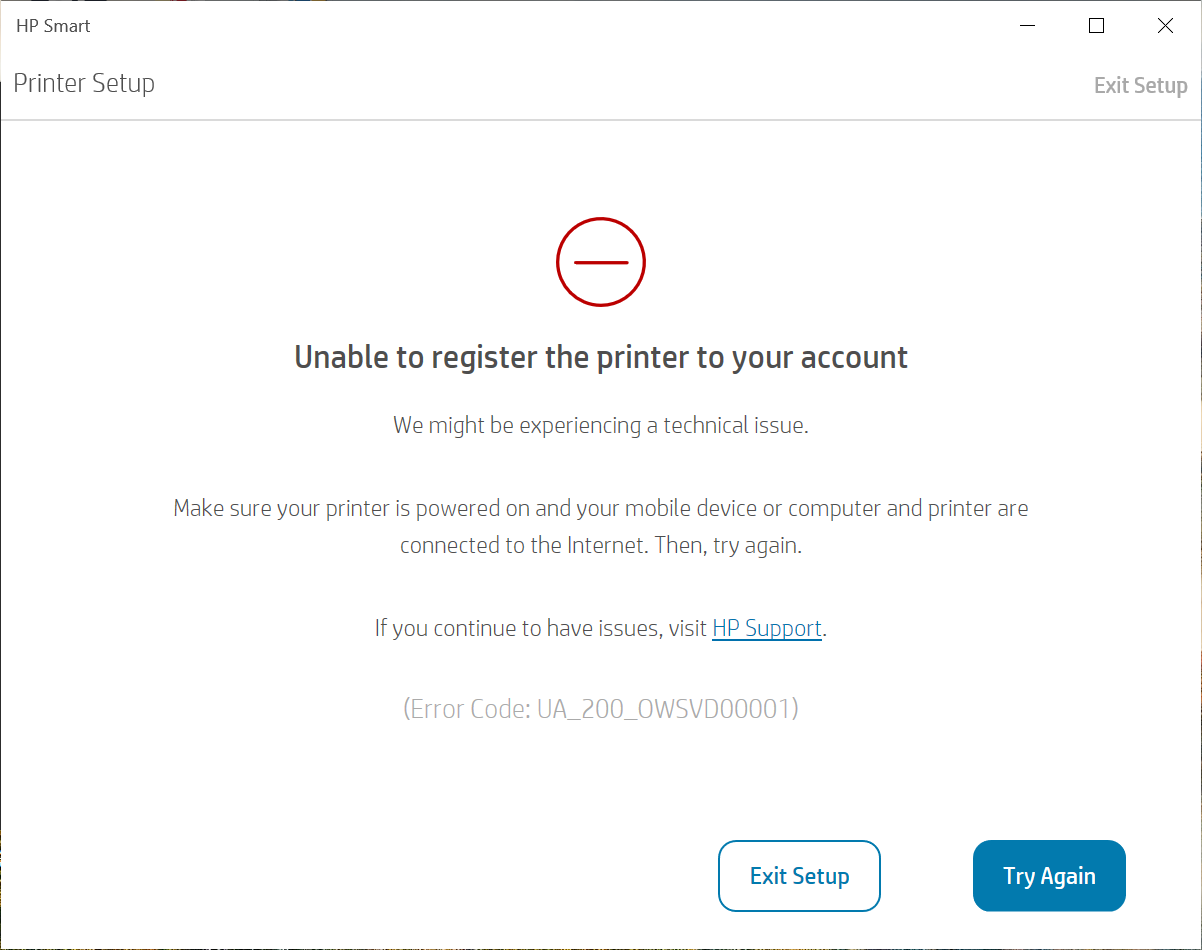1202x950 pixels.
Task: Click the minus symbol inside the error circle
Action: (600, 261)
